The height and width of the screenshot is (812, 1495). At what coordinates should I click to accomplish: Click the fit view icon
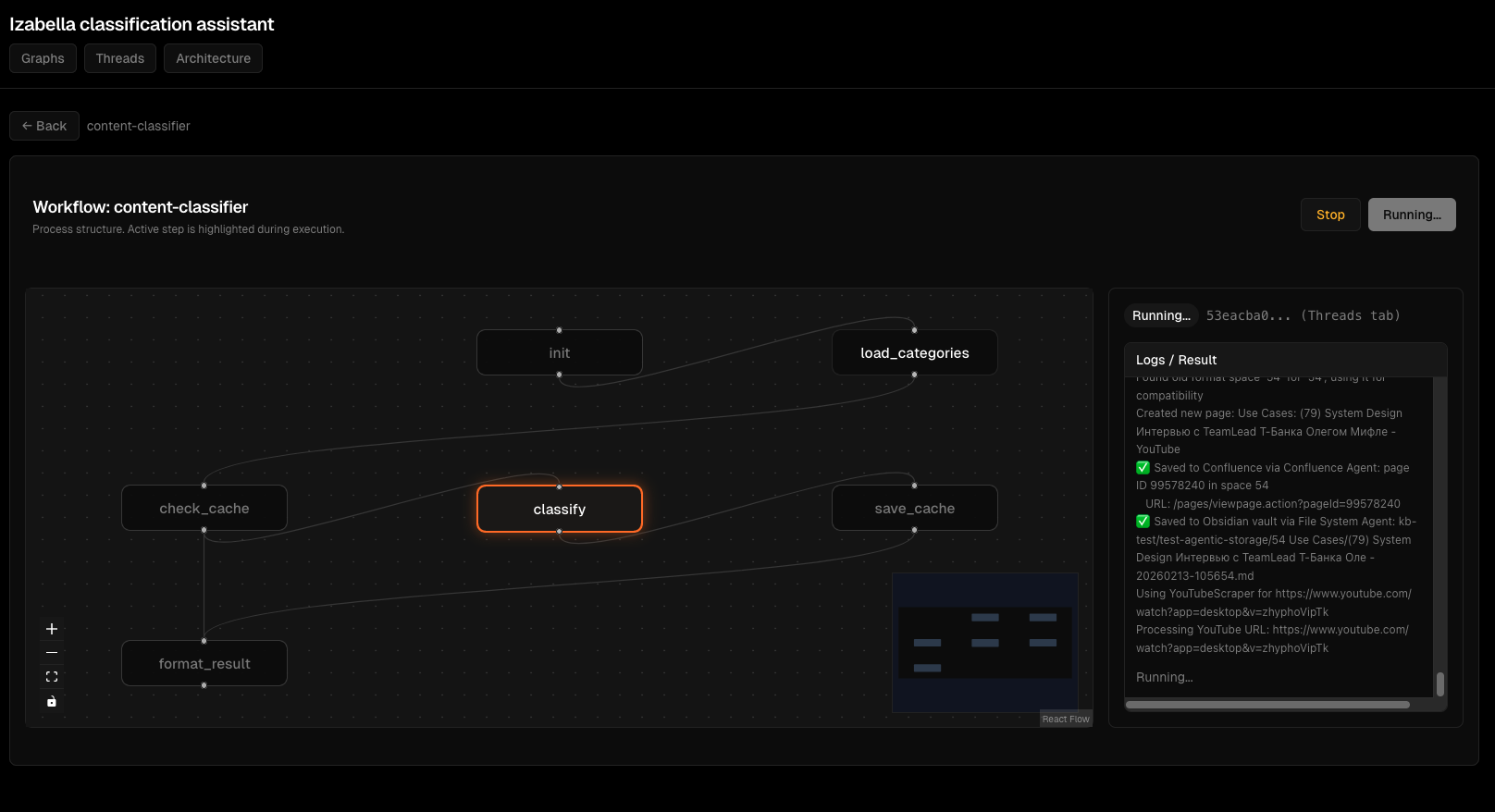tap(52, 677)
